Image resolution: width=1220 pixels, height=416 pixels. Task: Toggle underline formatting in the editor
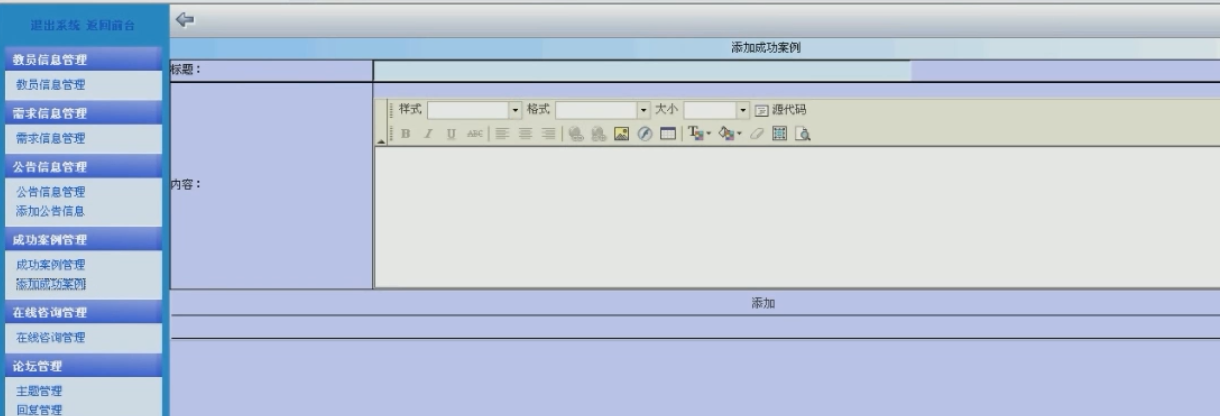point(451,134)
